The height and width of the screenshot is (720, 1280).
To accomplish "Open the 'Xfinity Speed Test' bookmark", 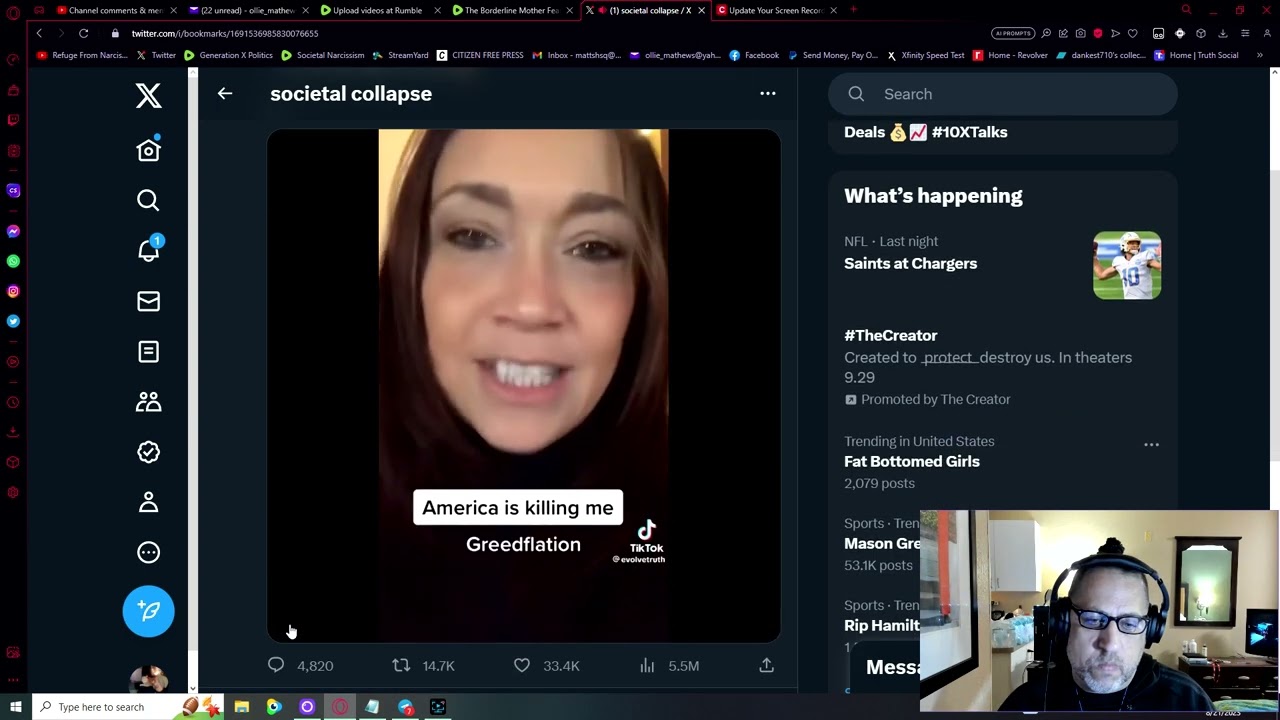I will click(x=925, y=55).
